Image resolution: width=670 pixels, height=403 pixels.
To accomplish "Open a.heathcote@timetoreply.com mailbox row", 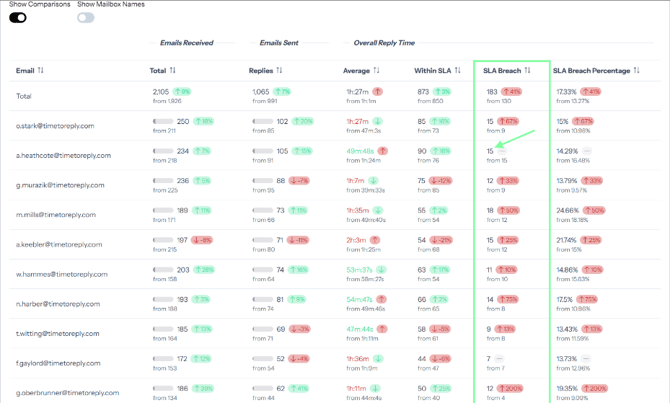I will 61,156.
